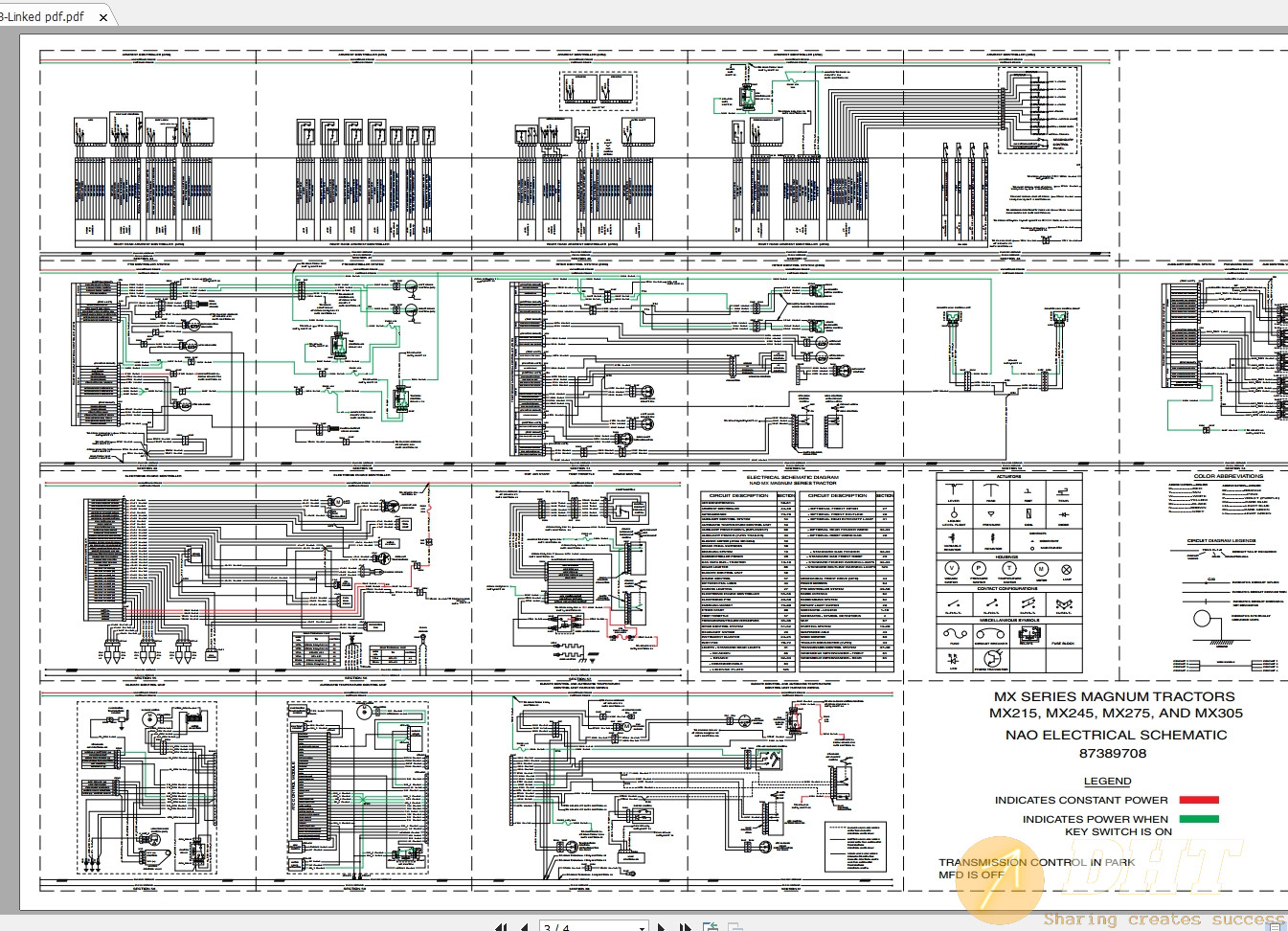
Task: Go to the first page of the PDF
Action: [502, 926]
